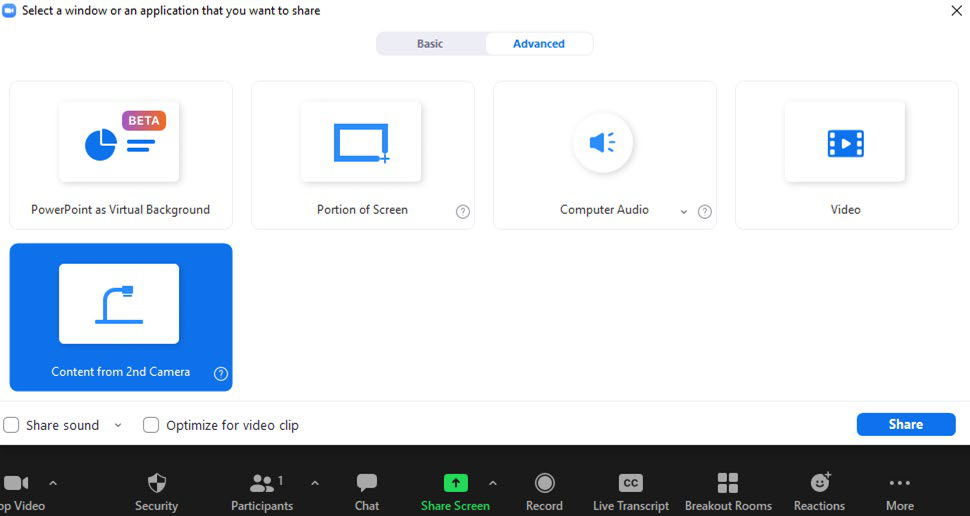The image size is (970, 516).
Task: Open help icon next to Computer Audio
Action: [705, 212]
